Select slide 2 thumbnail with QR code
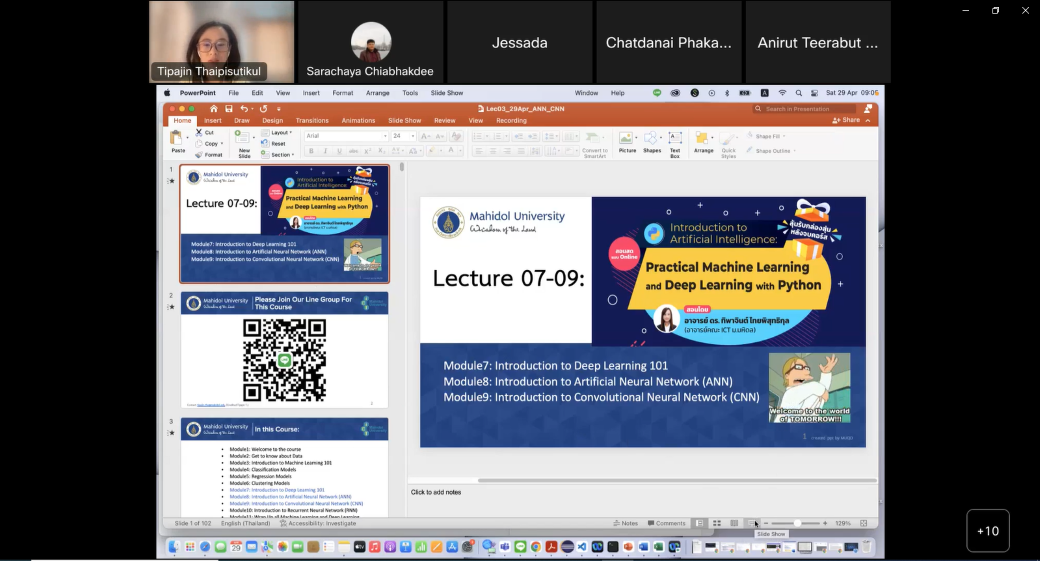This screenshot has width=1040, height=561. [285, 350]
